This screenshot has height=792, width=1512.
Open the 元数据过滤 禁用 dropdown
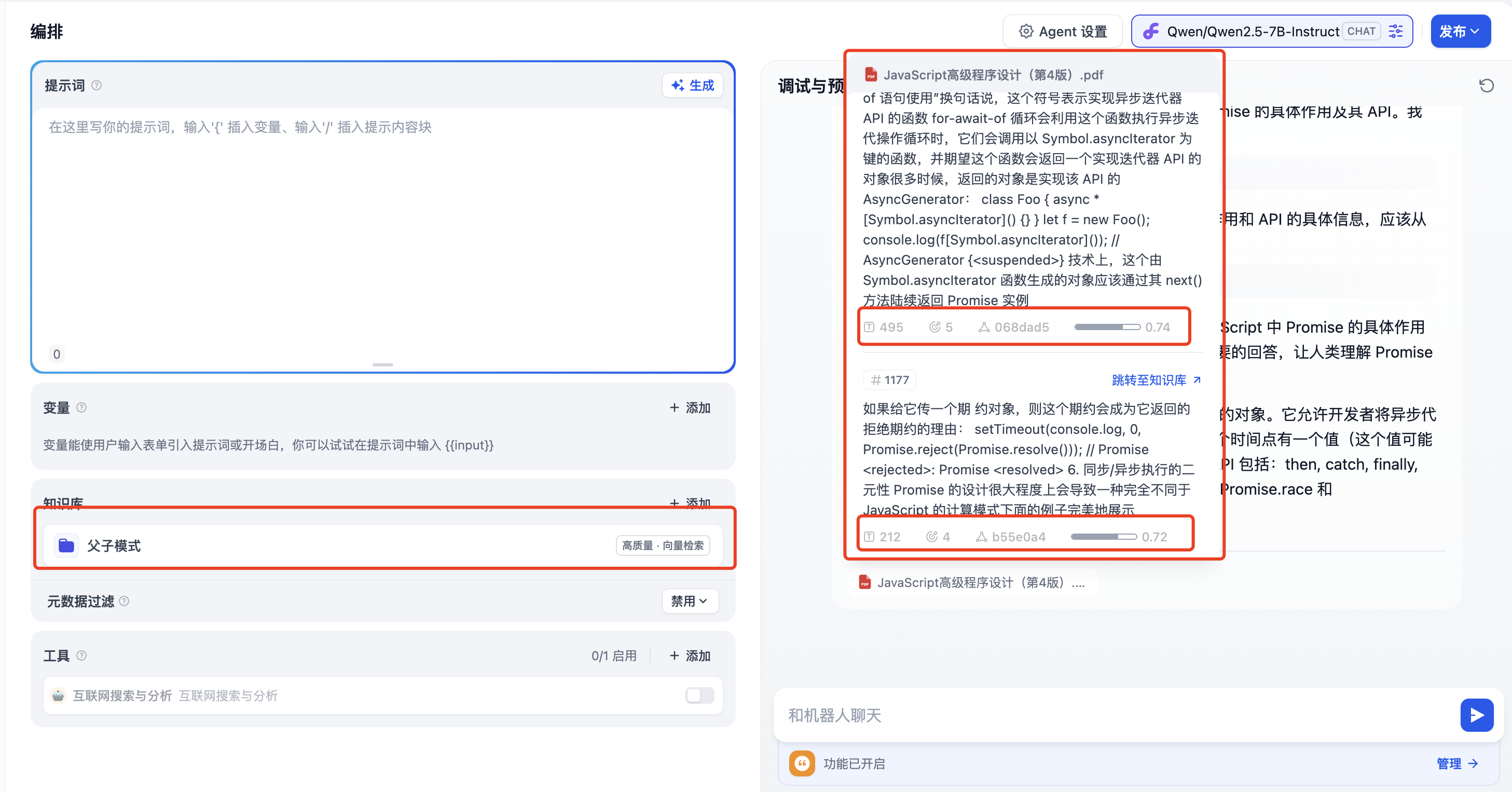click(690, 601)
